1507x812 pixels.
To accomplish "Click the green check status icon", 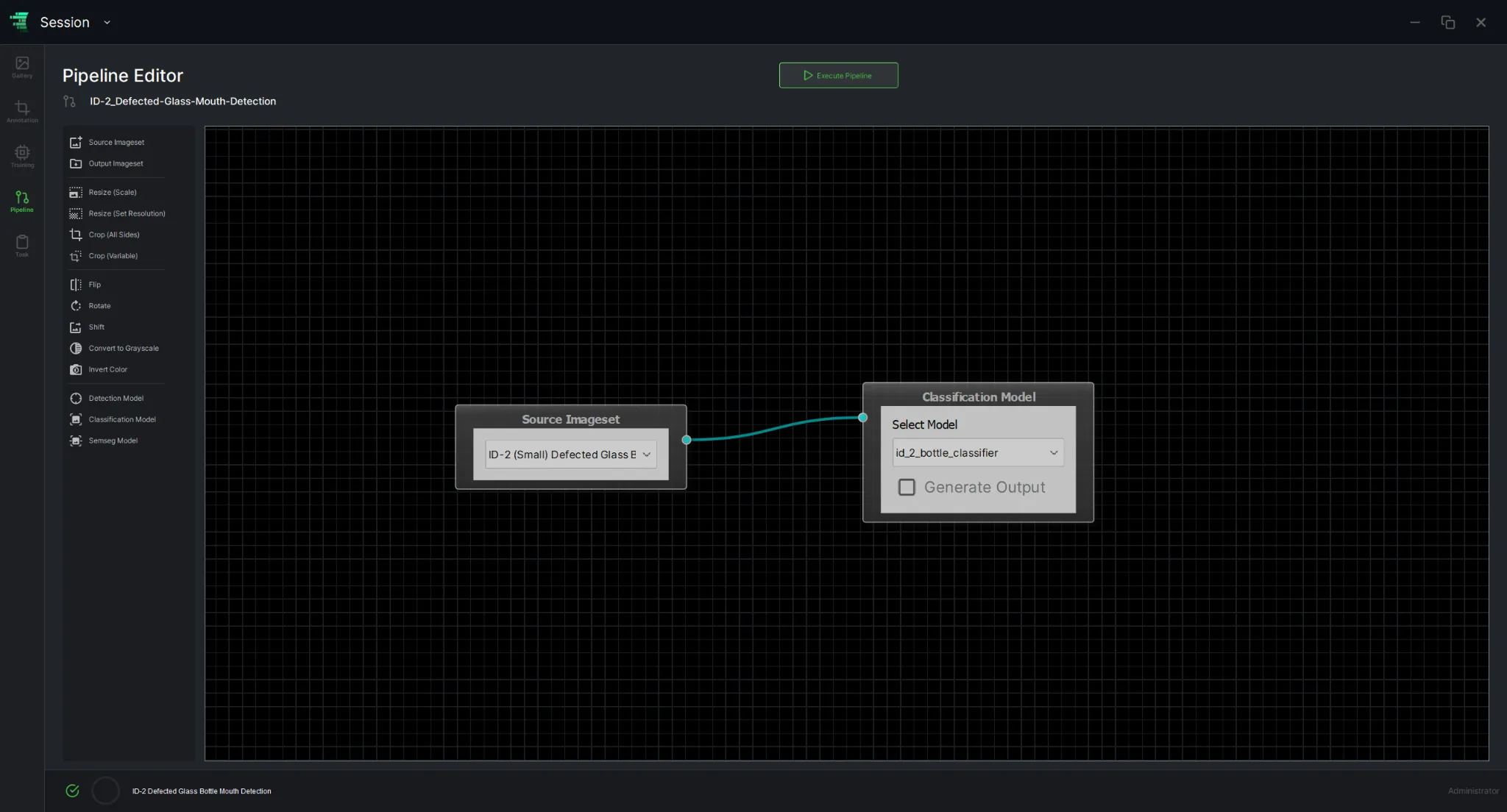I will coord(72,791).
